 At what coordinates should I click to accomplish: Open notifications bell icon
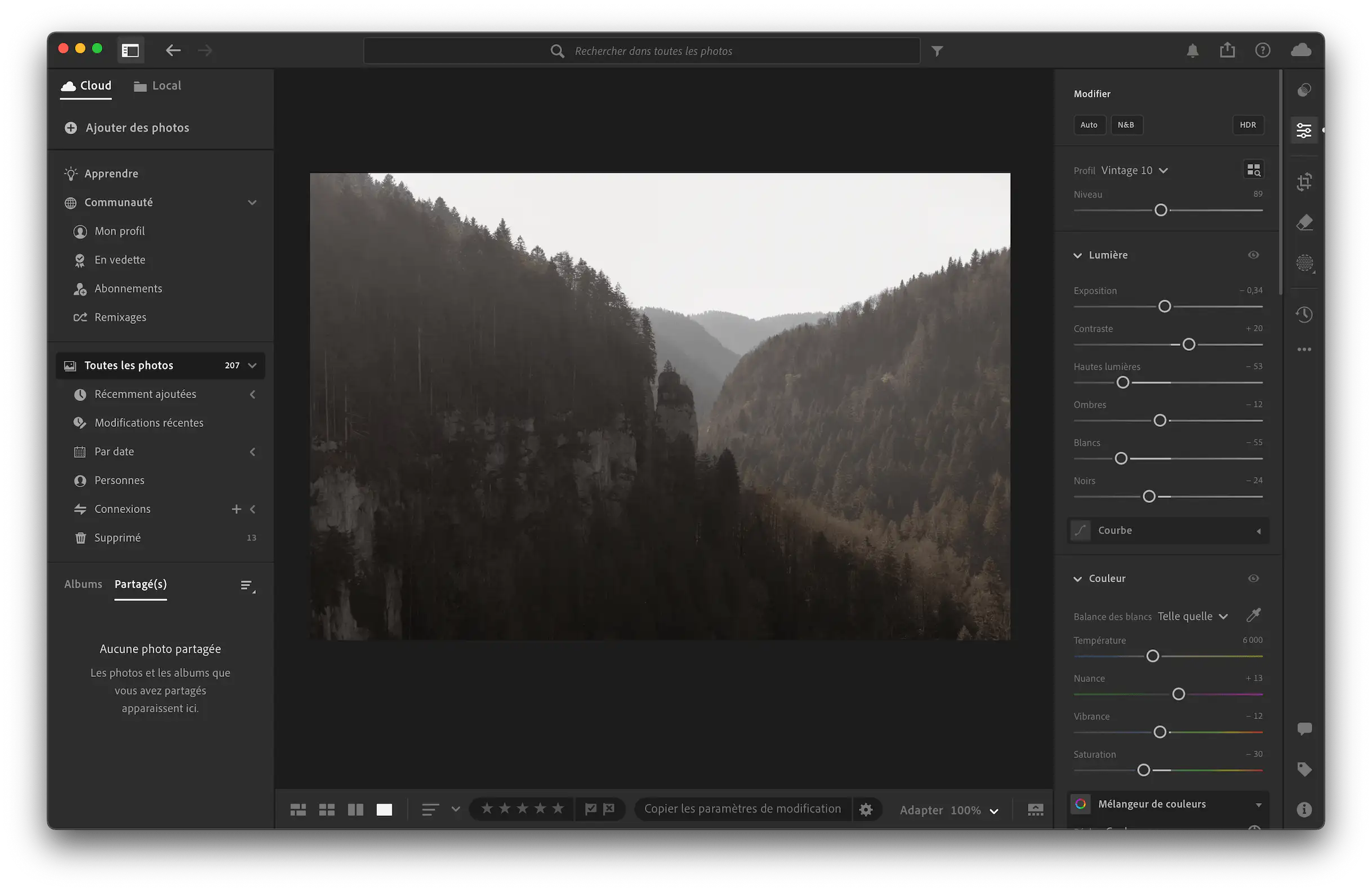coord(1192,51)
